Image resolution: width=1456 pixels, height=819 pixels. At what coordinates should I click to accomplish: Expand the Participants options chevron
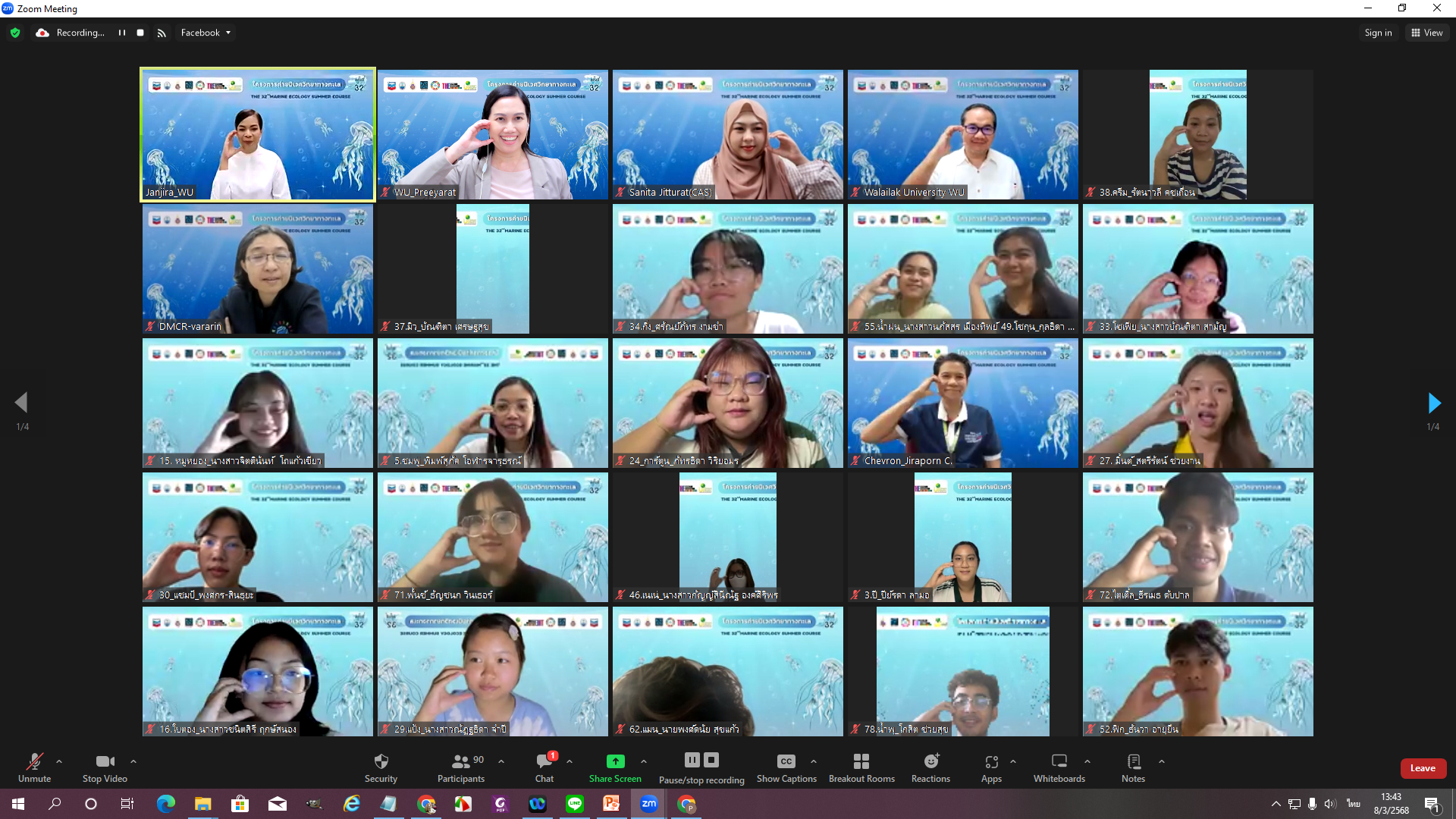click(501, 761)
